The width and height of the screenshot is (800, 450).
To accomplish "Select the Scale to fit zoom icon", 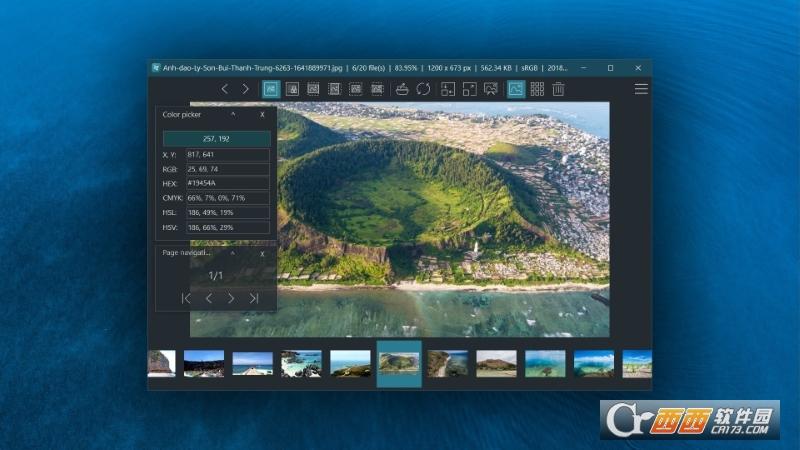I will pos(356,89).
